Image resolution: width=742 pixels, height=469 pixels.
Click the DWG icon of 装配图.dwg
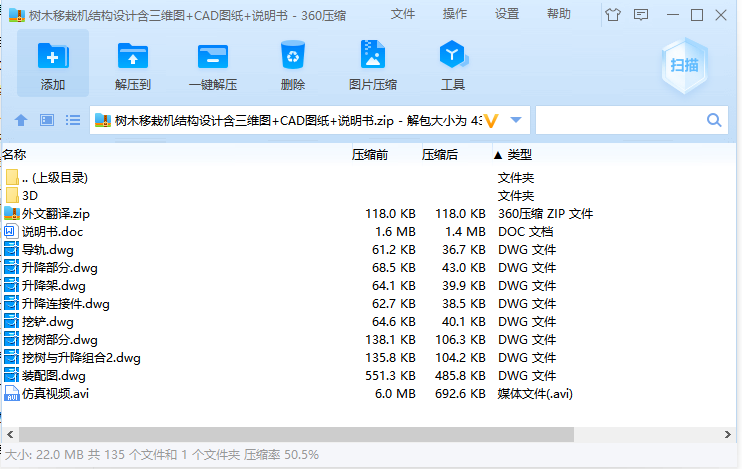point(11,375)
